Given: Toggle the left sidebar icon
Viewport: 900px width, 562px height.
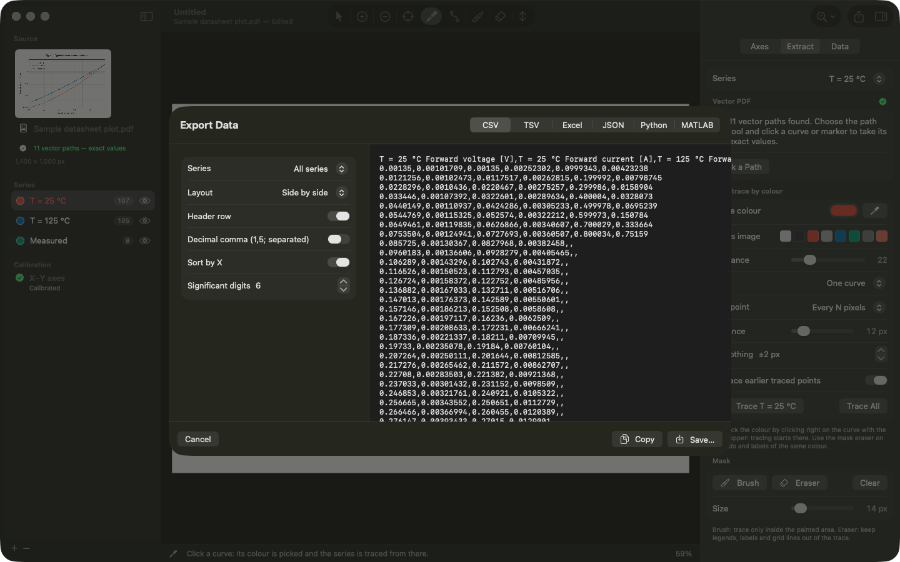Looking at the screenshot, I should click(147, 17).
